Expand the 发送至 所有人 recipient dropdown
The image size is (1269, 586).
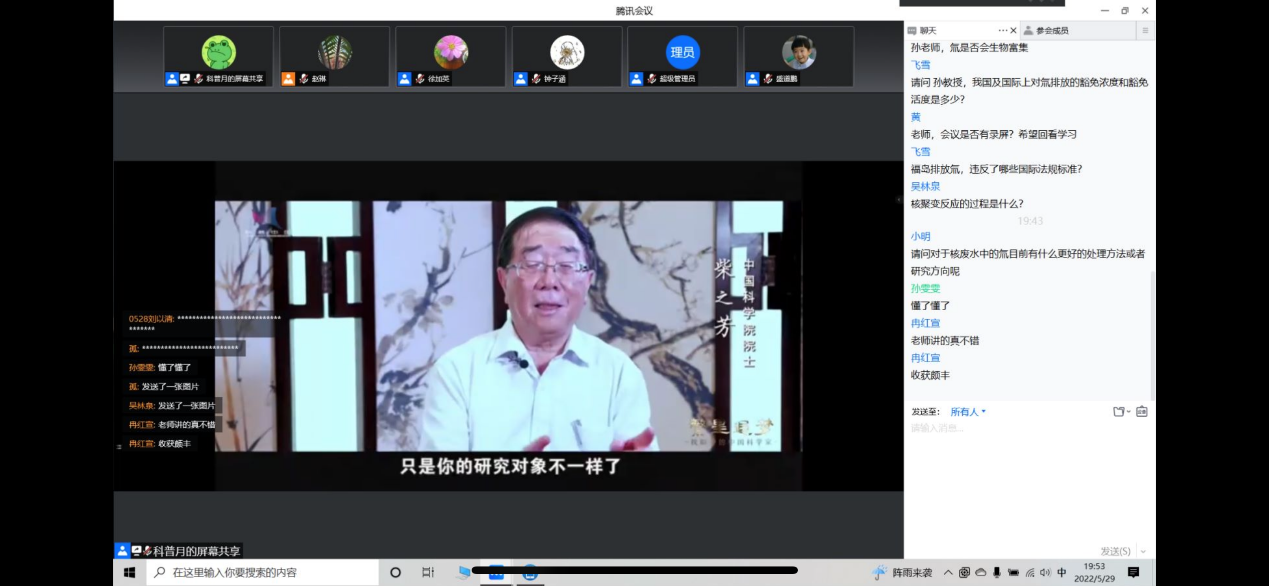[968, 412]
